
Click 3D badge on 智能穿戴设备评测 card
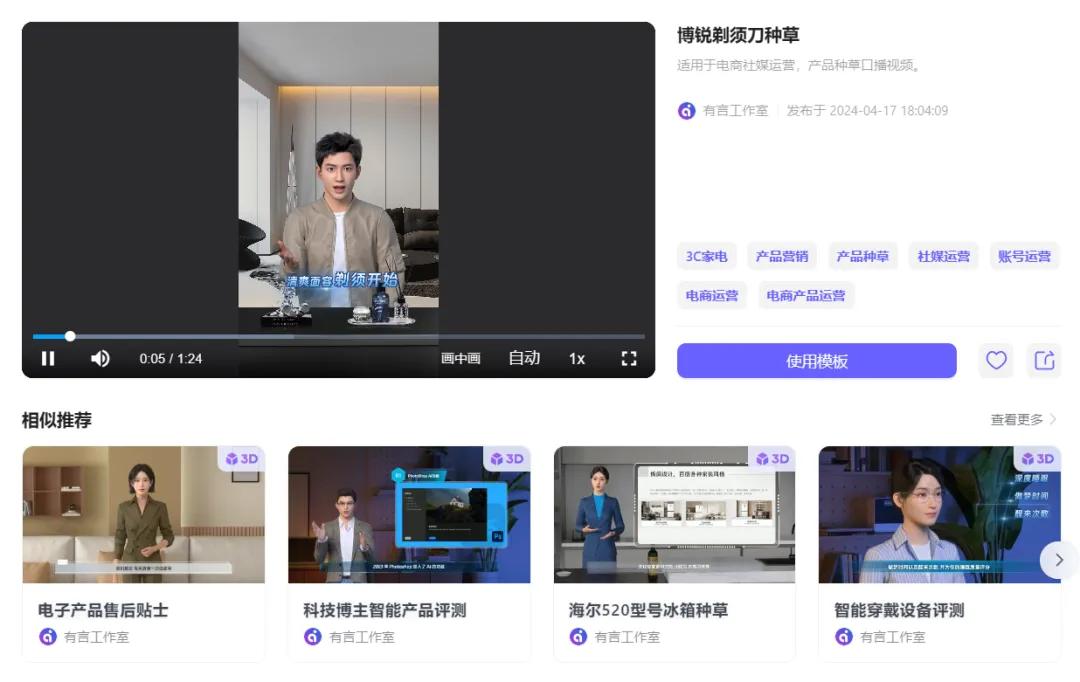coord(1038,459)
